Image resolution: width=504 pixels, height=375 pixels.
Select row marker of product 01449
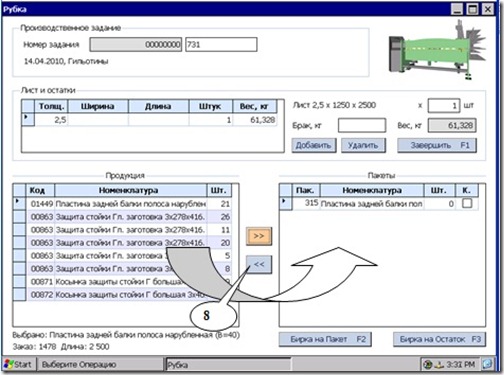pos(20,203)
